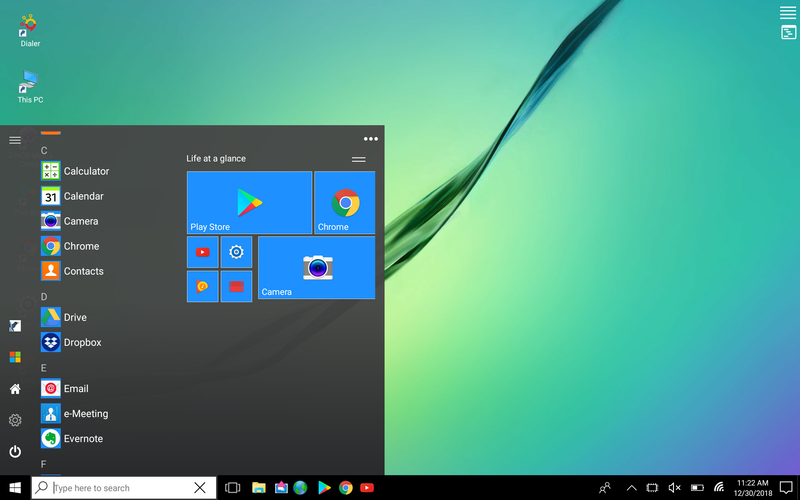Open the People icon in the system tray

605,488
